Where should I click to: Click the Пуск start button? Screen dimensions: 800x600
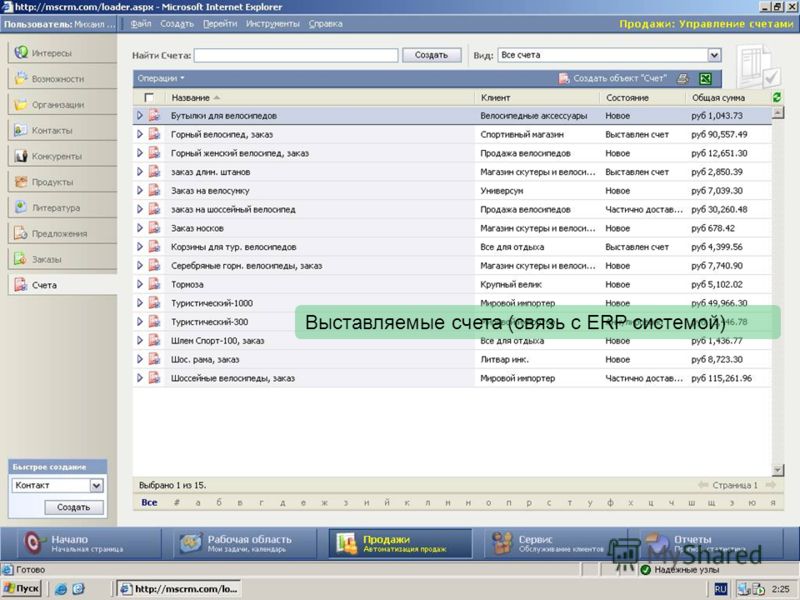(21, 589)
